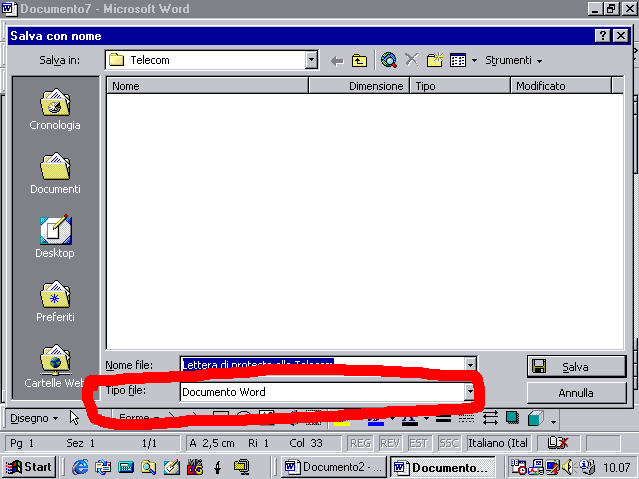The image size is (639, 479).
Task: Expand the Nome file dropdown arrow
Action: [x=470, y=364]
